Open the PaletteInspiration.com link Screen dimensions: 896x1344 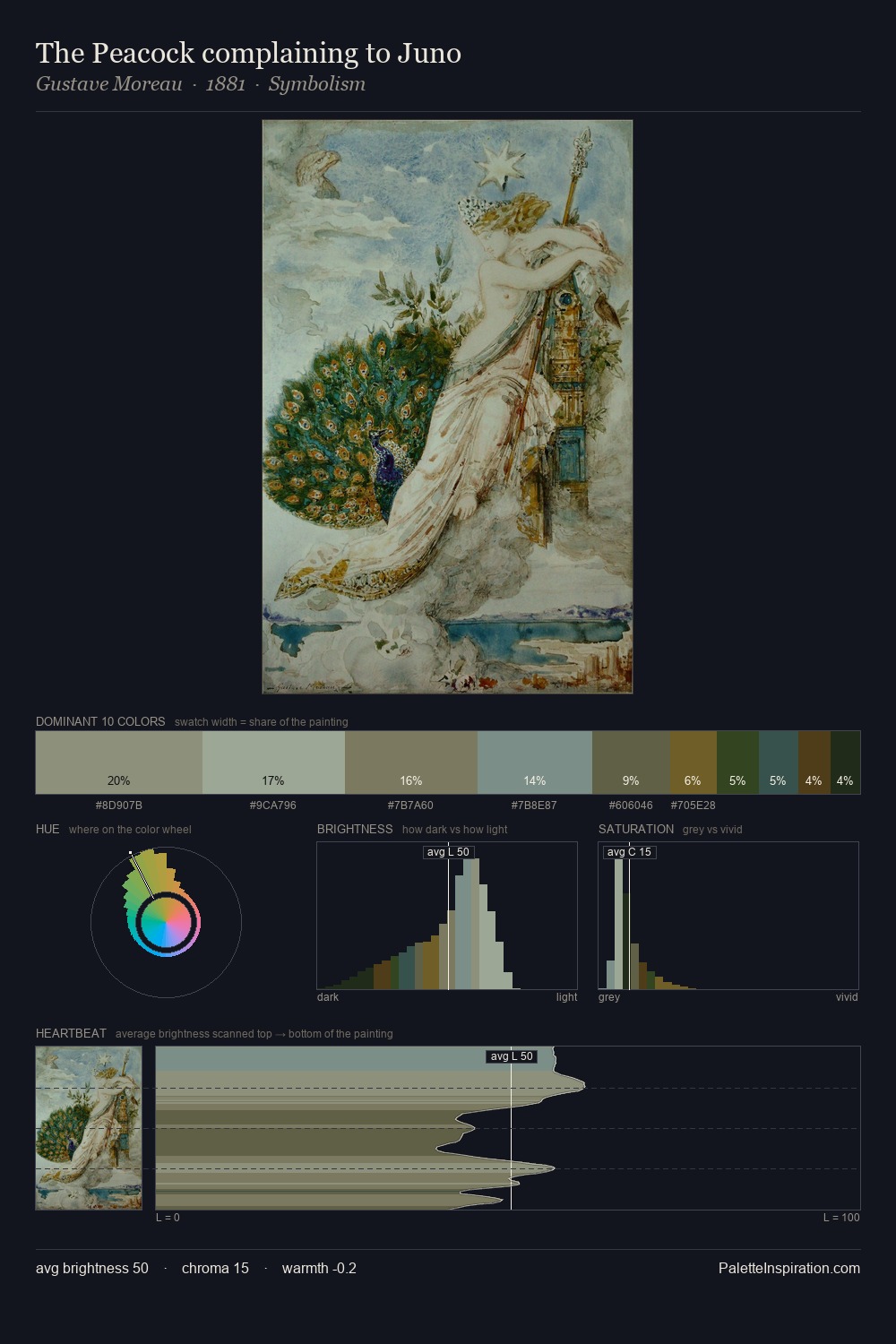(789, 1269)
